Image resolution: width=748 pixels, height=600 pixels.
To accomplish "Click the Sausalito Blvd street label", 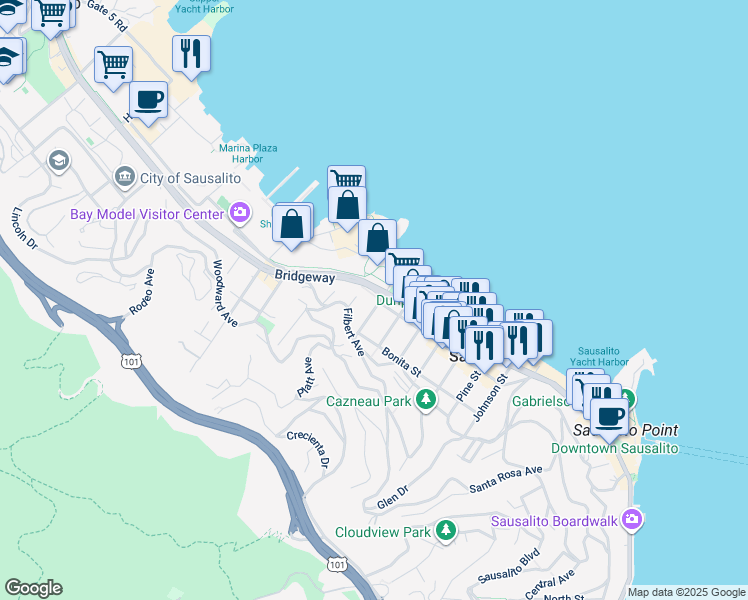I will point(509,566).
